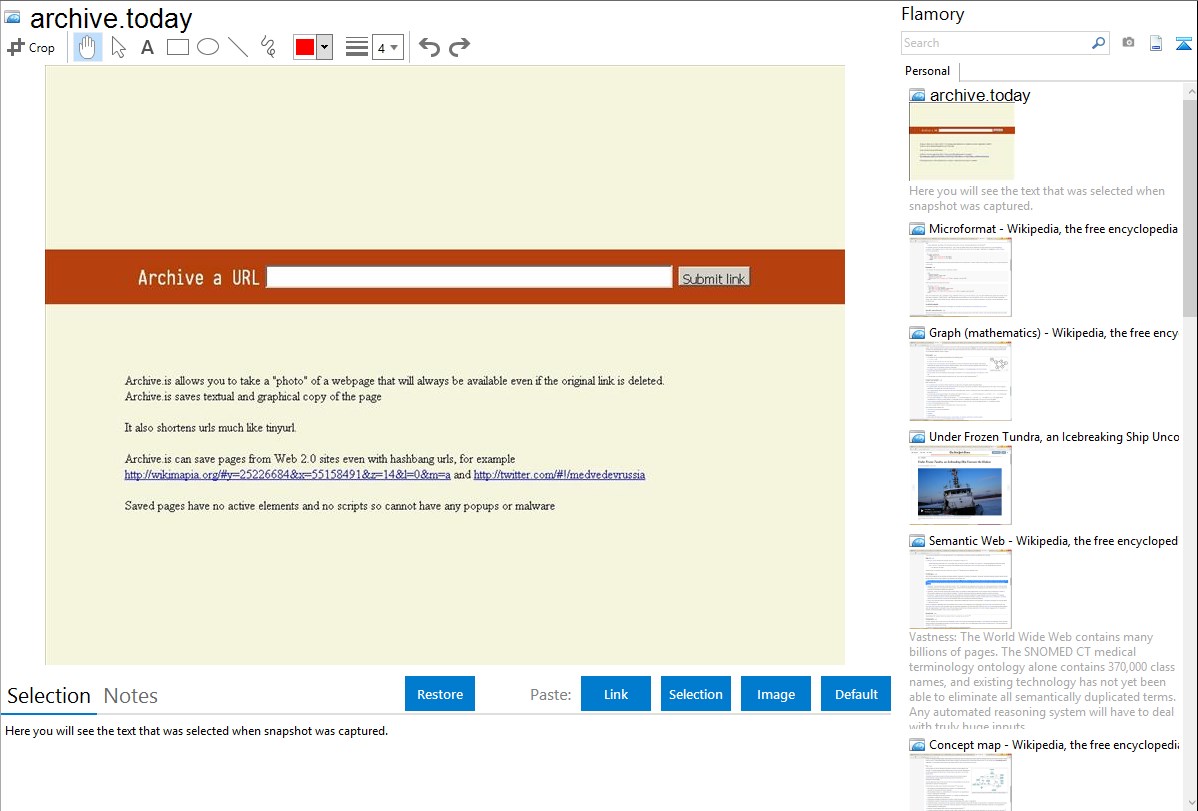This screenshot has height=811, width=1198.
Task: Click the icebreaking ship thumbnail
Action: (x=960, y=485)
